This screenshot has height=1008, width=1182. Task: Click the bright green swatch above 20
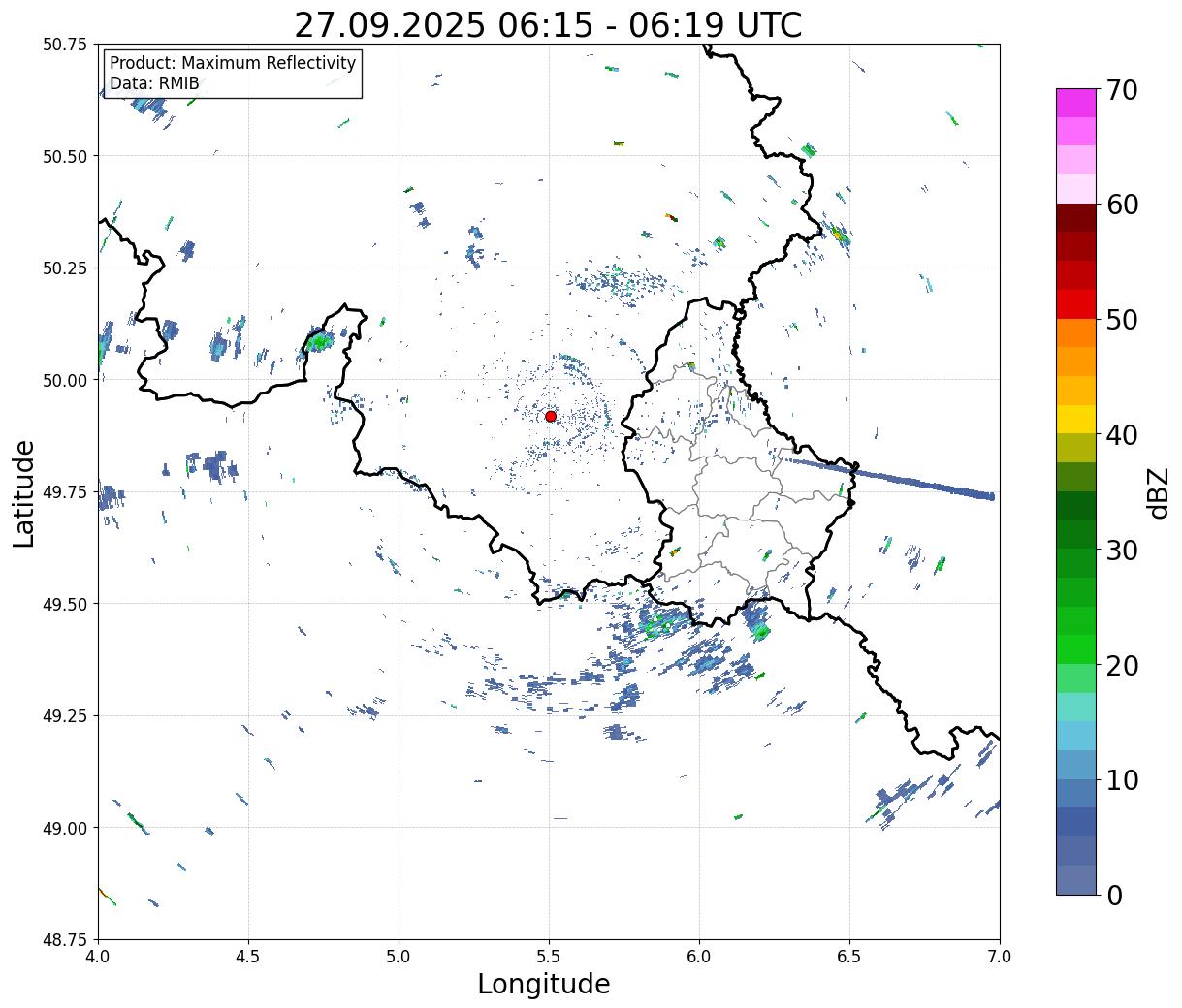click(x=1076, y=649)
